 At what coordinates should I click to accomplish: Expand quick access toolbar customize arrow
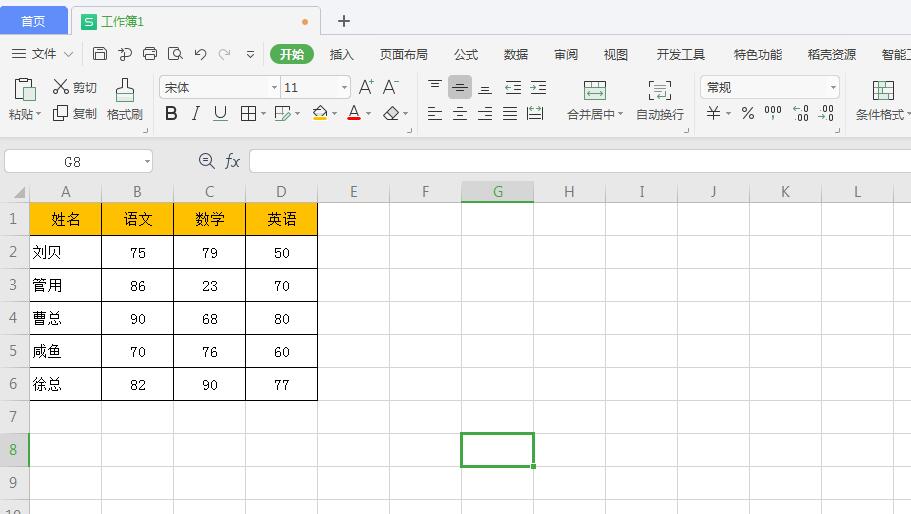click(250, 55)
